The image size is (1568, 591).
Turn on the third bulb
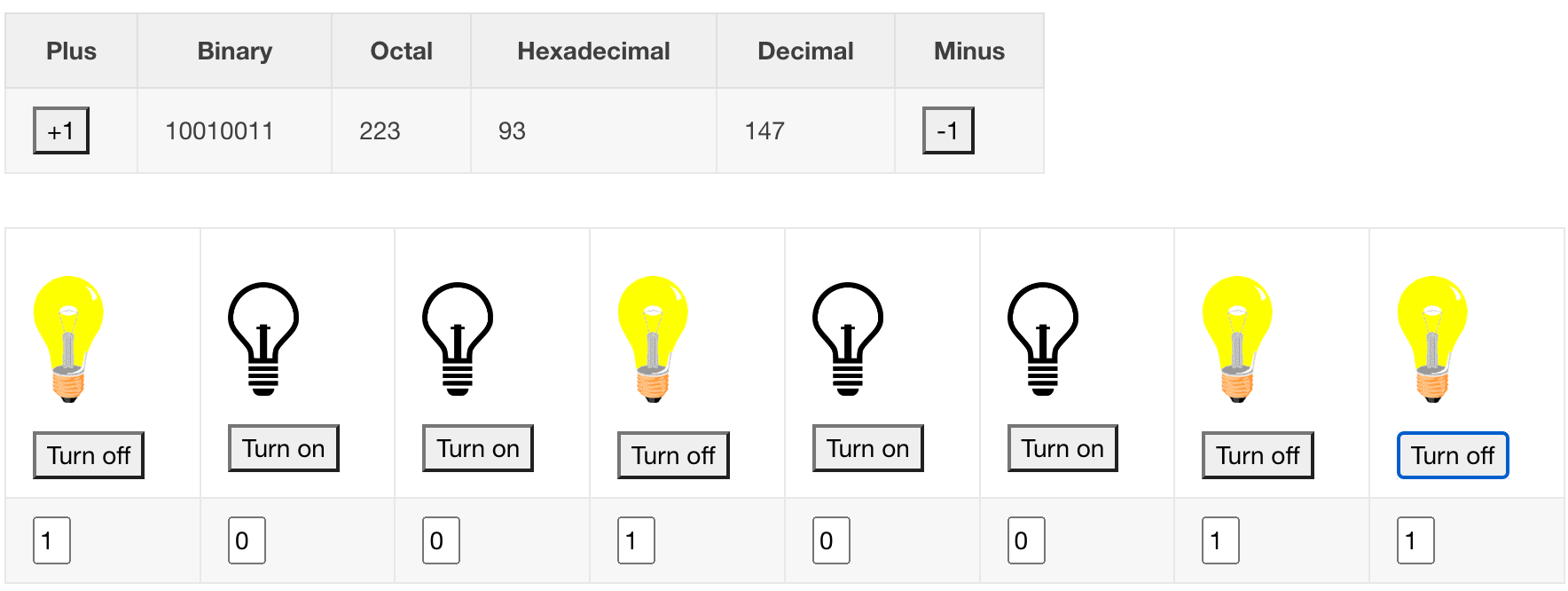(x=478, y=448)
